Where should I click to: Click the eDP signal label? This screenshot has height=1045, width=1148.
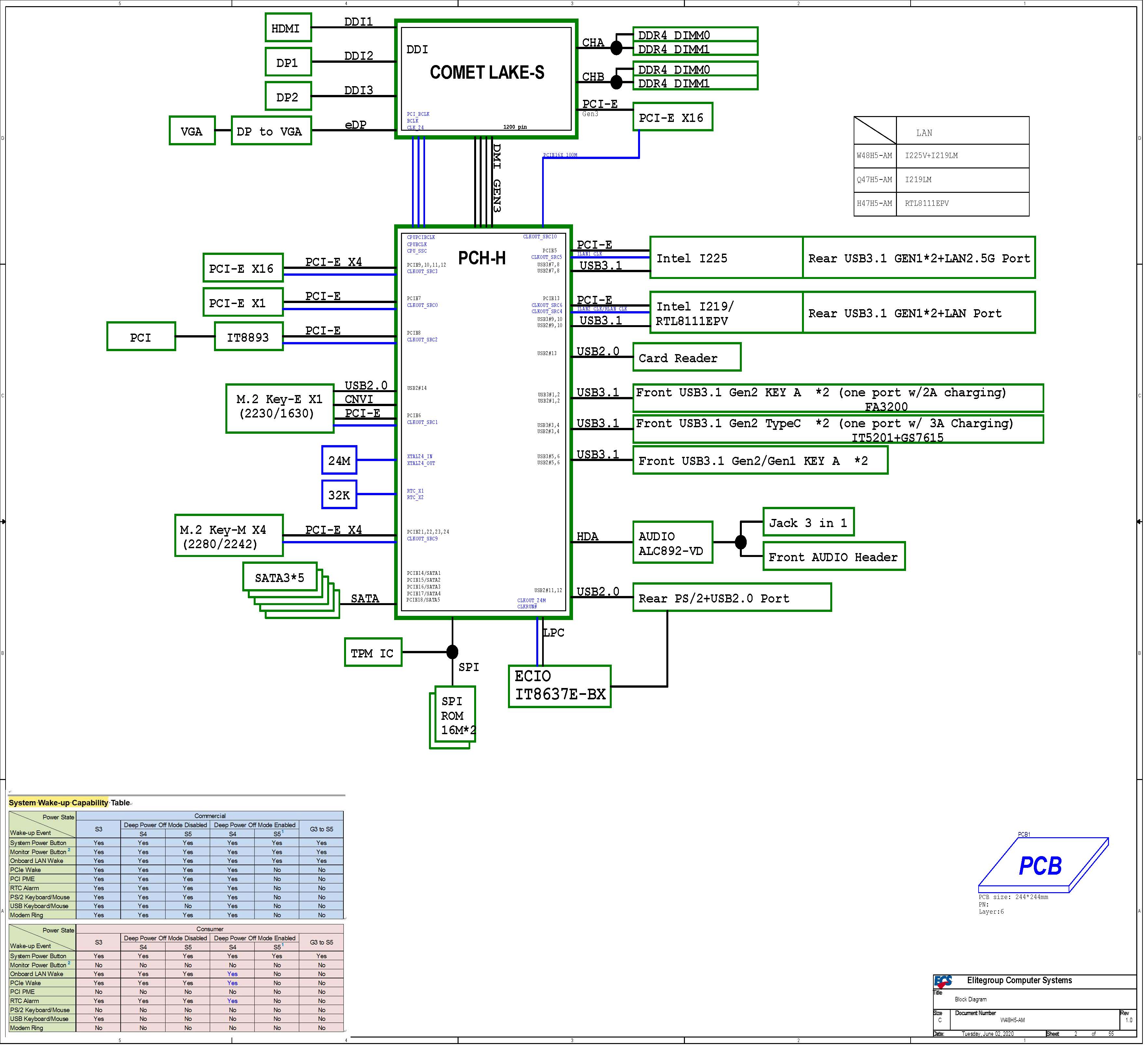pos(356,125)
